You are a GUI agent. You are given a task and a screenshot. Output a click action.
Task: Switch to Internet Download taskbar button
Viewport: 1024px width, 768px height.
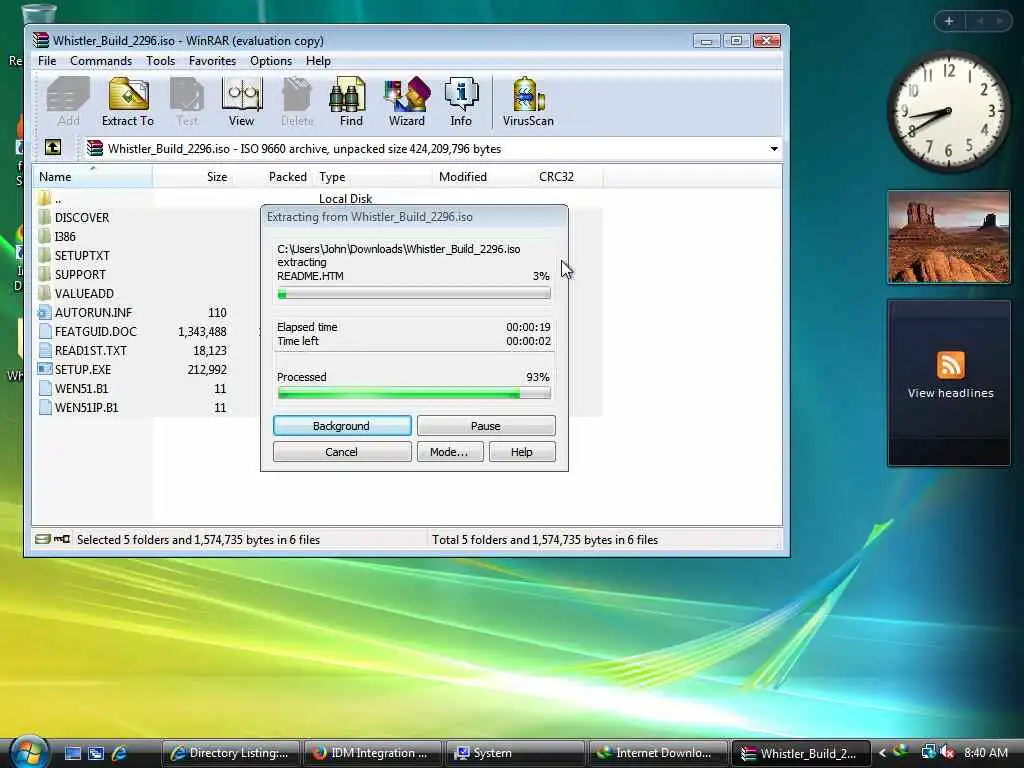click(658, 753)
